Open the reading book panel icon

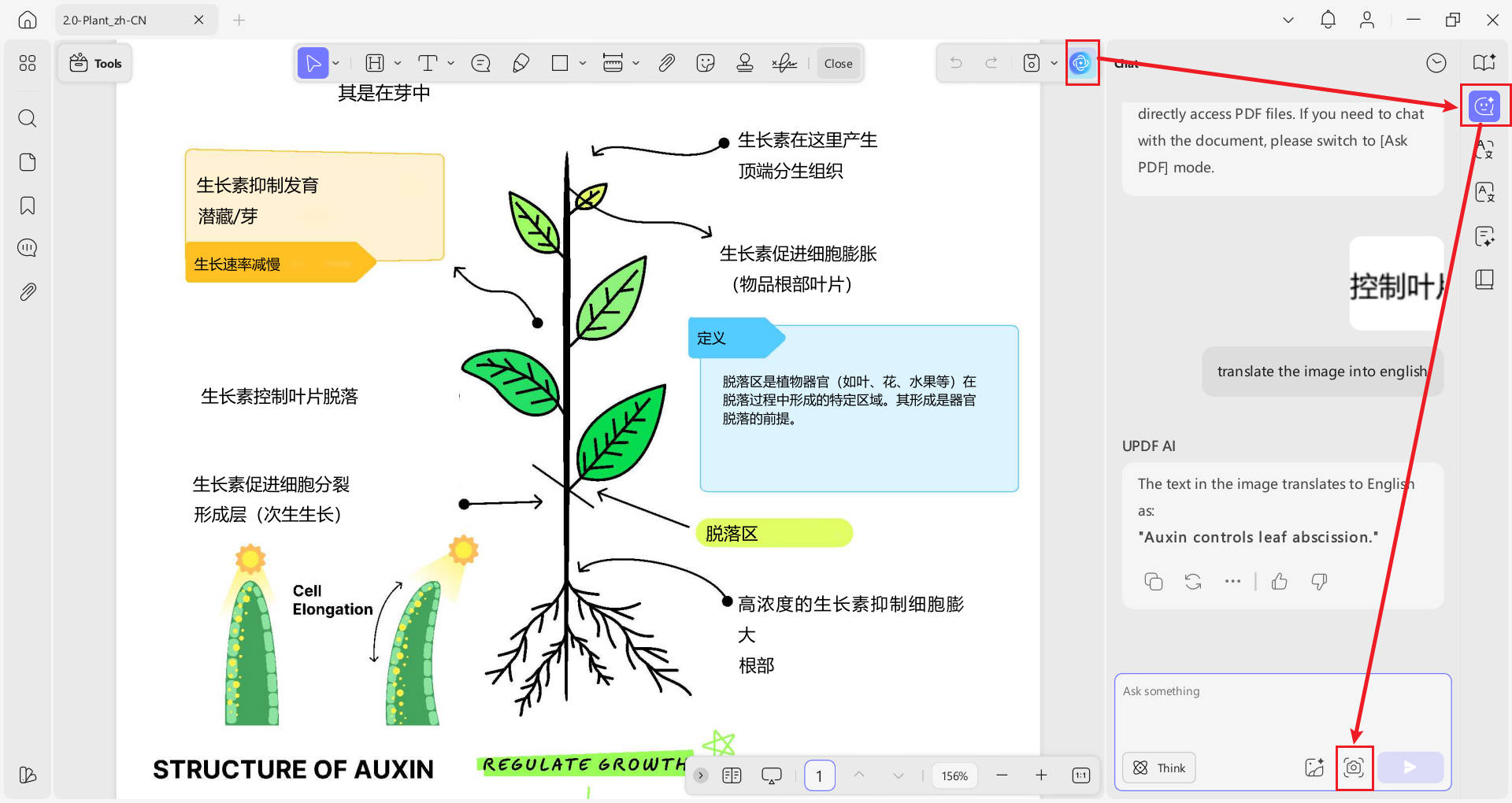coord(1484,279)
